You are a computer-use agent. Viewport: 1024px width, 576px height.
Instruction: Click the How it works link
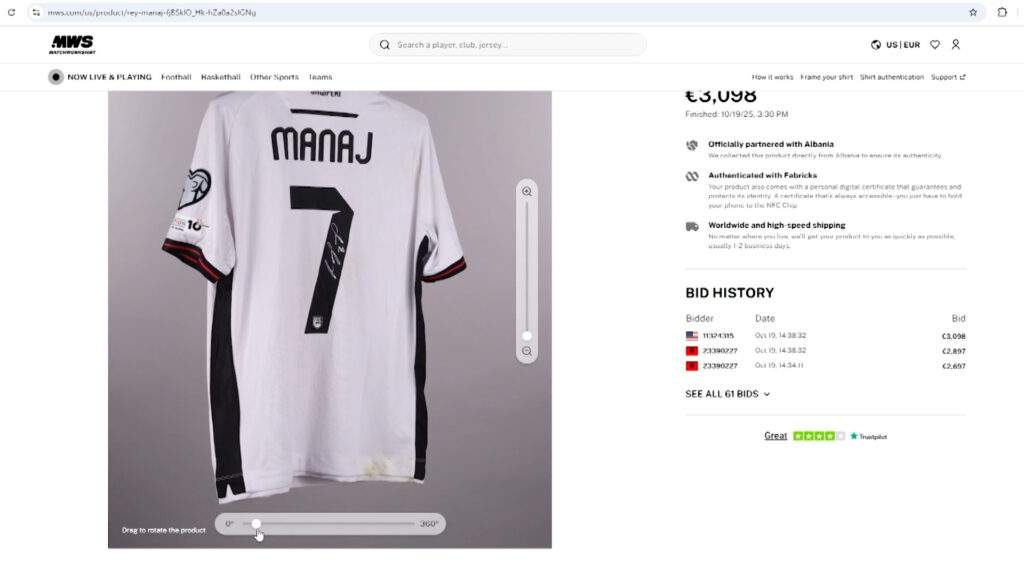point(772,77)
